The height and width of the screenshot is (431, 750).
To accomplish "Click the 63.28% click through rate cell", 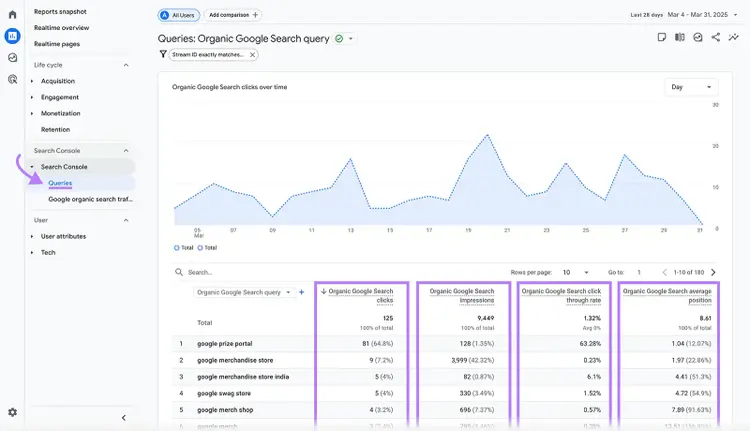I will [x=590, y=343].
